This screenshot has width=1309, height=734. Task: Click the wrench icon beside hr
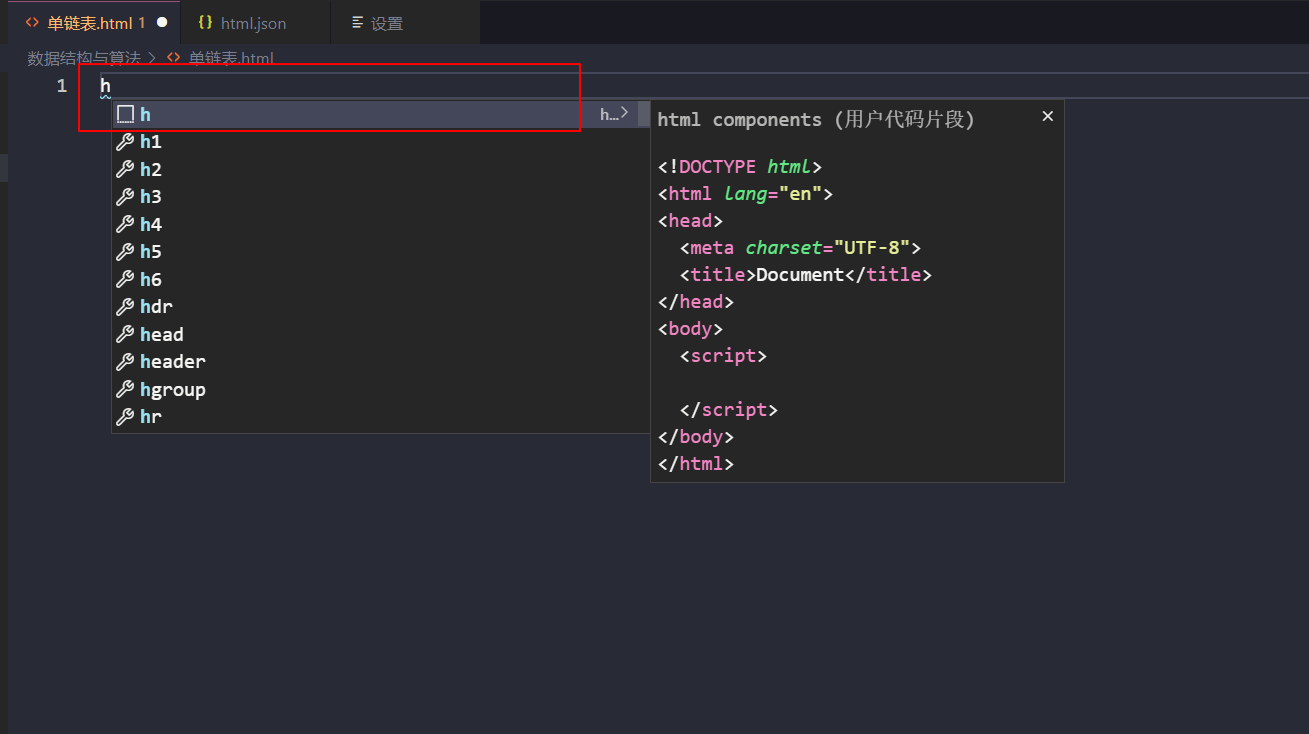(x=125, y=417)
